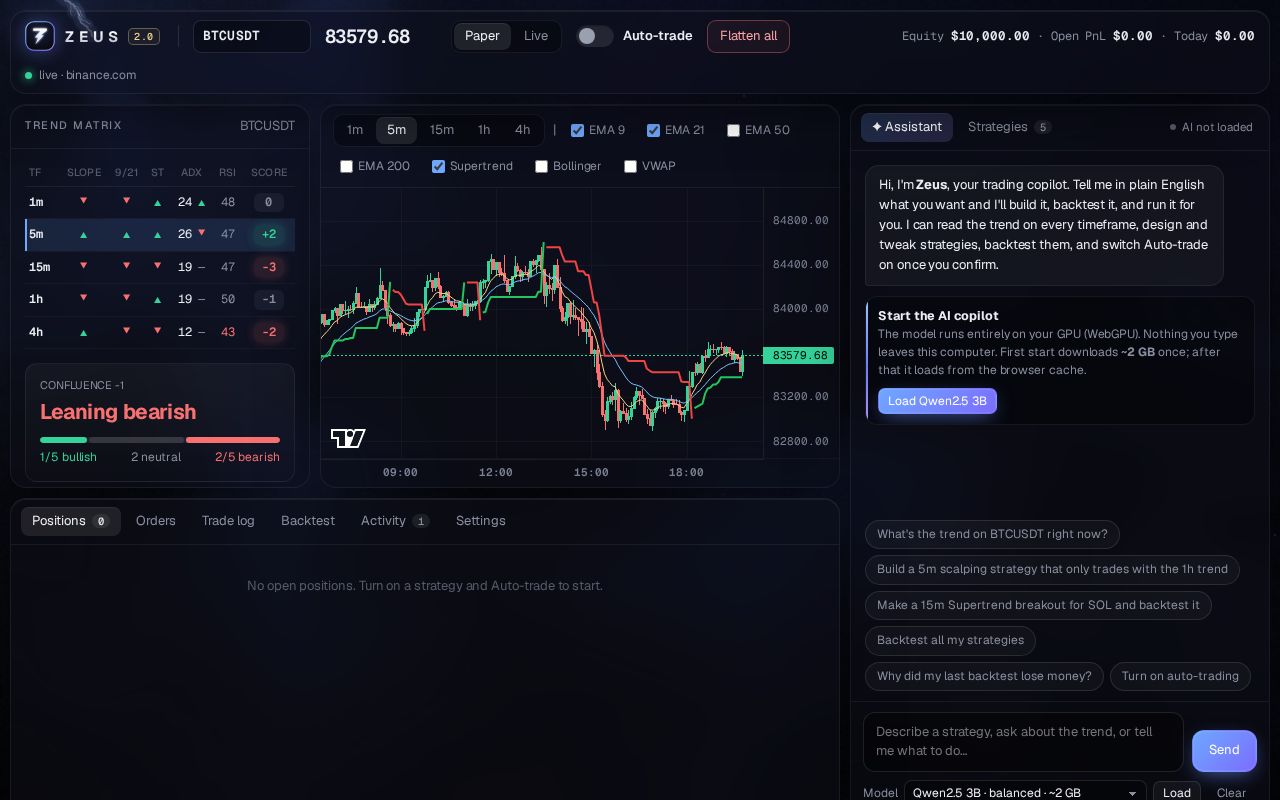
Task: Select the 5m chart timeframe button
Action: pos(396,130)
